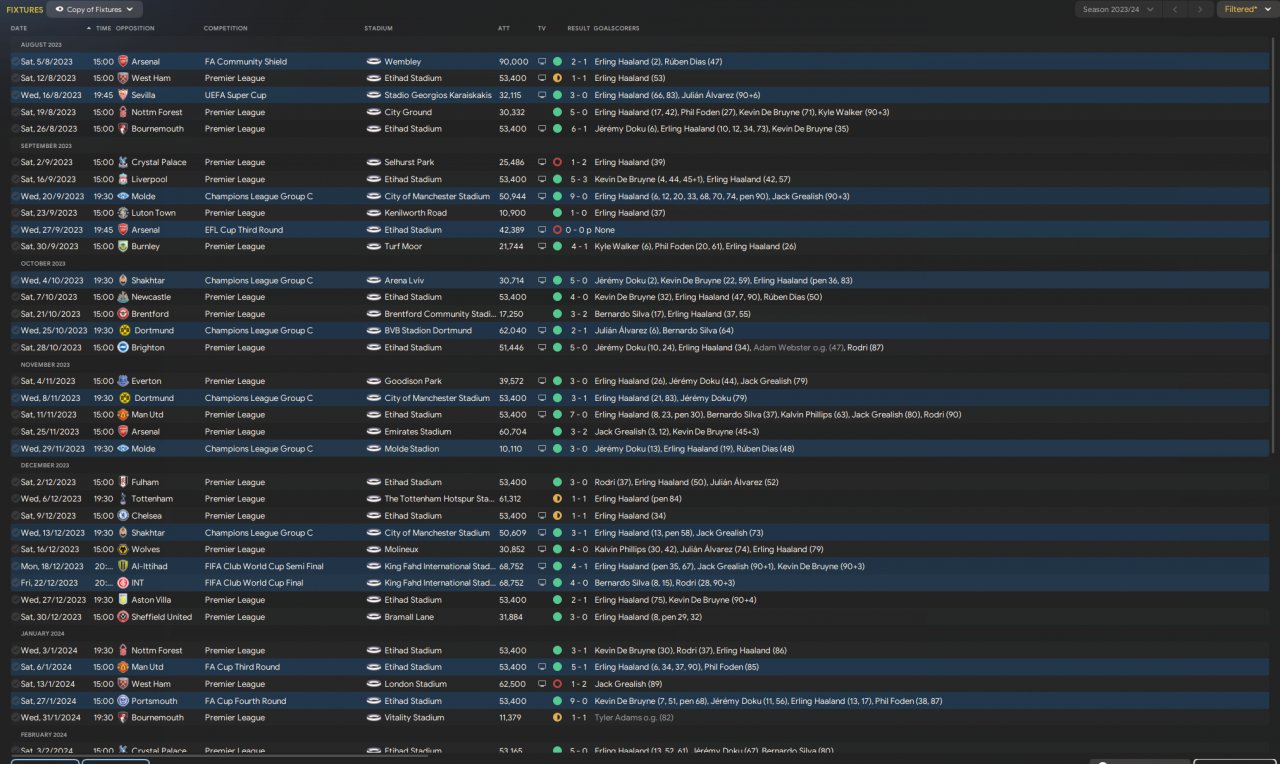Image resolution: width=1280 pixels, height=764 pixels.
Task: Sort by the STADIUM column header
Action: 378,28
